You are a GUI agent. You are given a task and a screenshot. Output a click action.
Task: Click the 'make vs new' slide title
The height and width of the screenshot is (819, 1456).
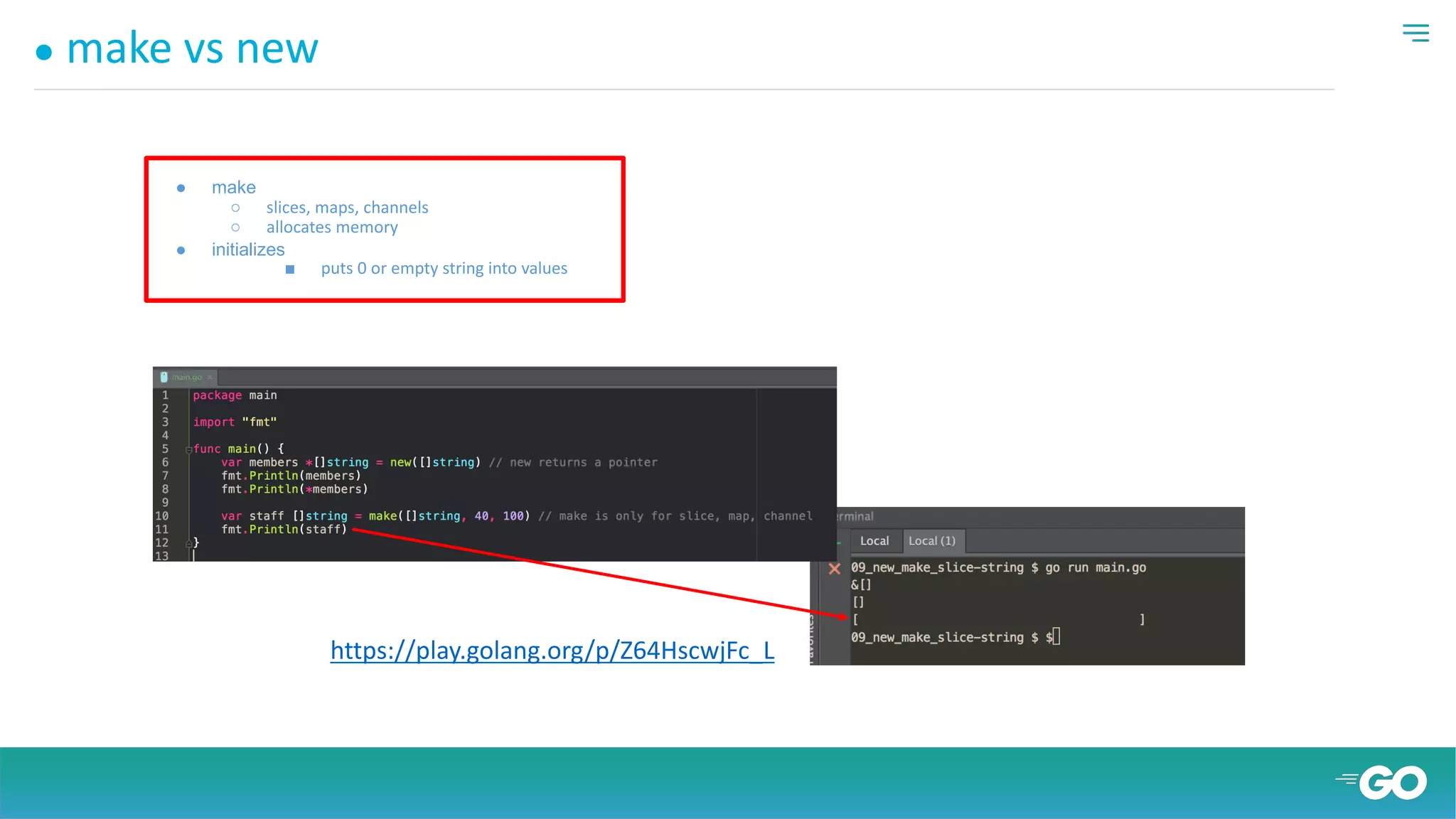pyautogui.click(x=192, y=48)
